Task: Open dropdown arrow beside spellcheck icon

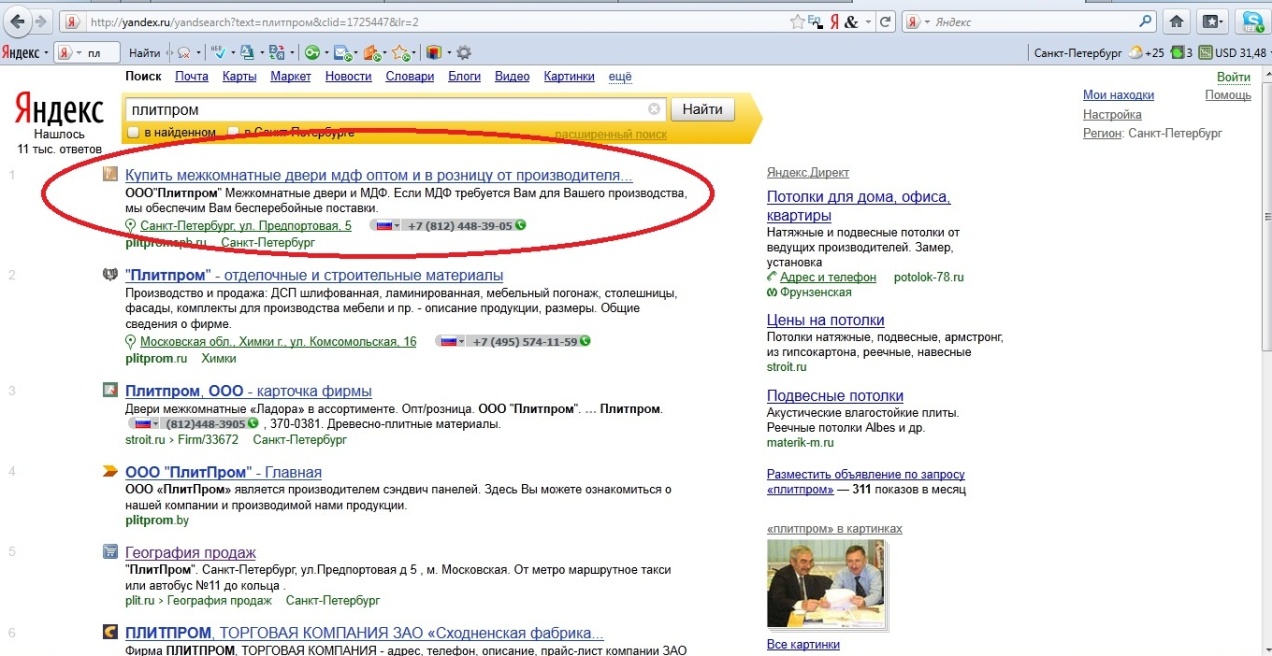Action: point(233,52)
